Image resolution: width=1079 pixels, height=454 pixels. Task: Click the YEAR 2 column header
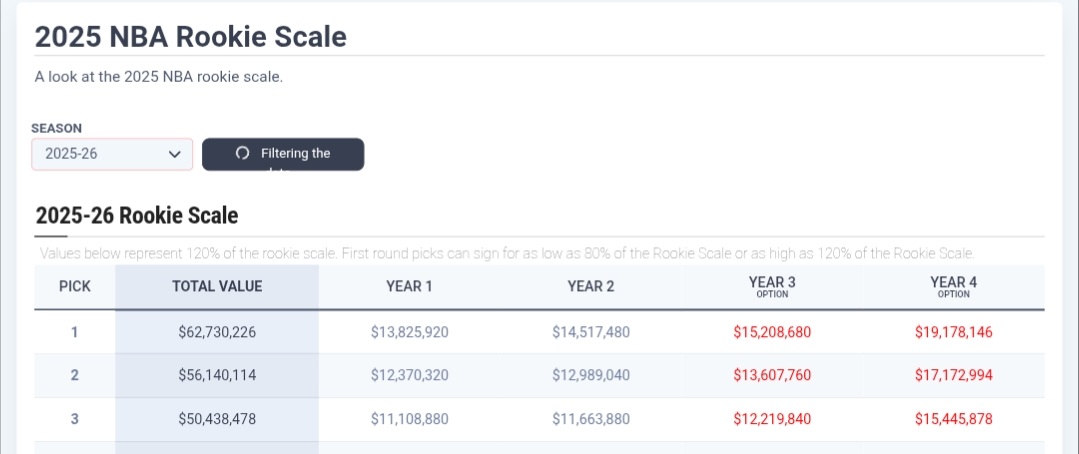[x=591, y=287]
